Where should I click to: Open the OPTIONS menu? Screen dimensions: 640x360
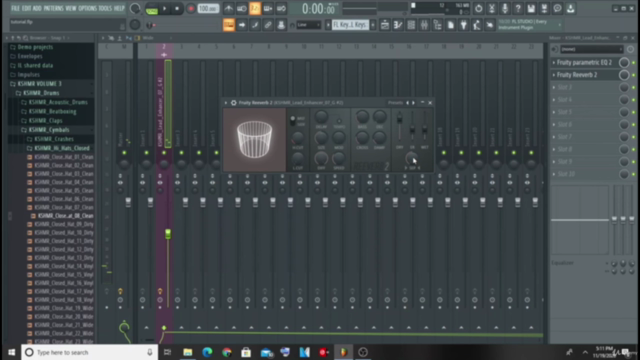tap(87, 8)
